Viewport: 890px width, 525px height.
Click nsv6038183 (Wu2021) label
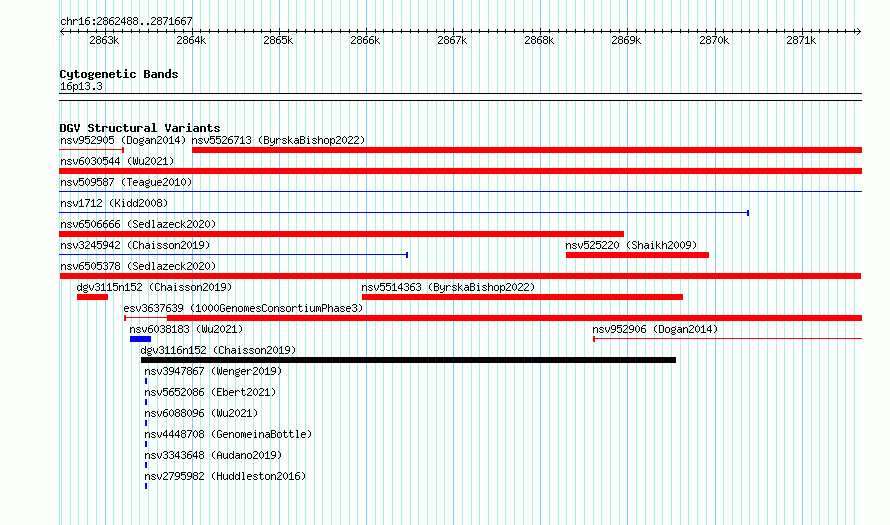tap(186, 329)
